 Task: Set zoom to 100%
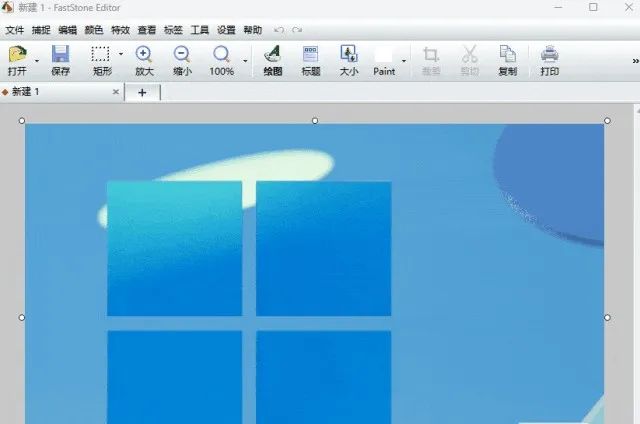[x=221, y=60]
